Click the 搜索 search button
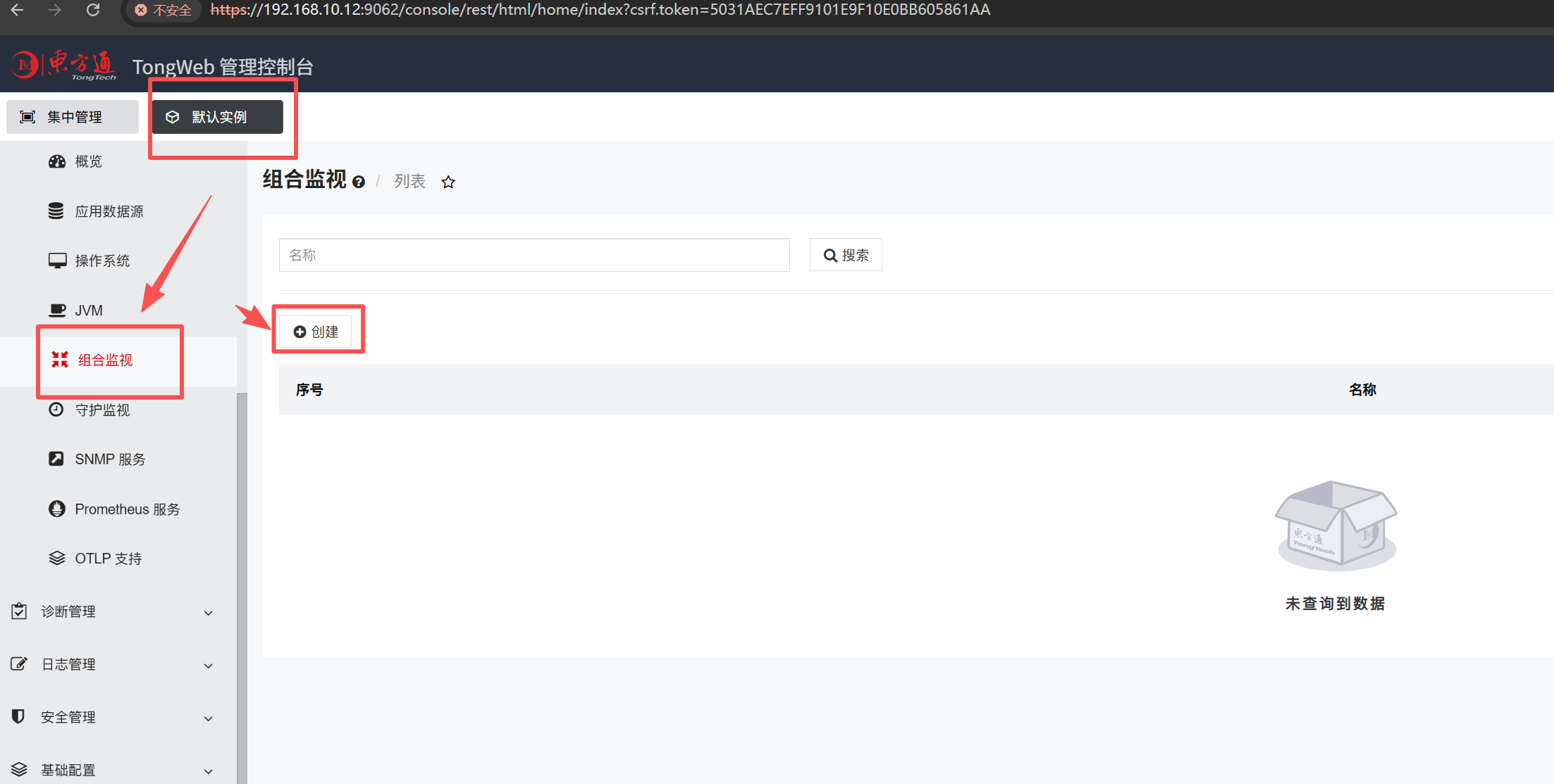The image size is (1554, 784). [846, 255]
